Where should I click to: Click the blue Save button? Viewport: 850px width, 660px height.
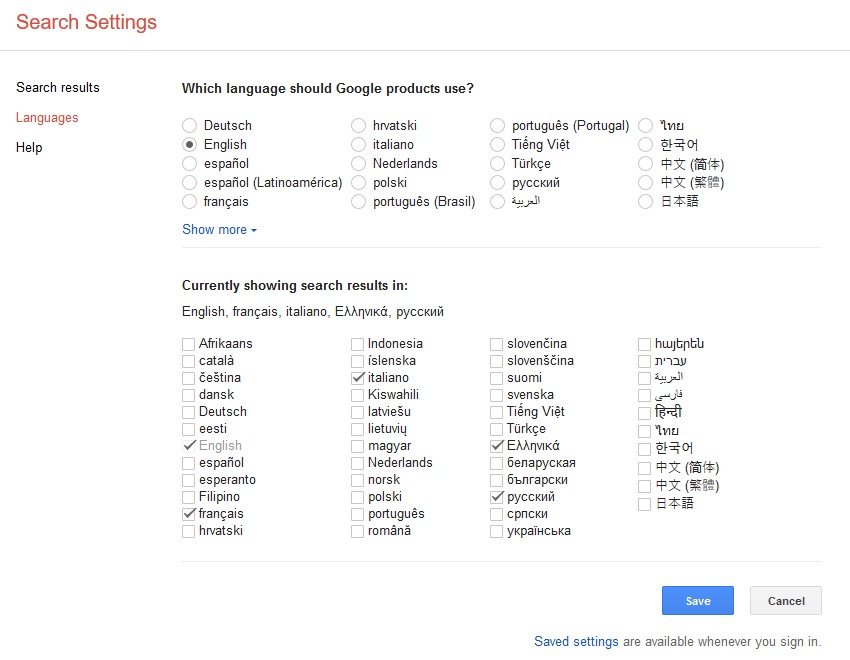[x=698, y=600]
